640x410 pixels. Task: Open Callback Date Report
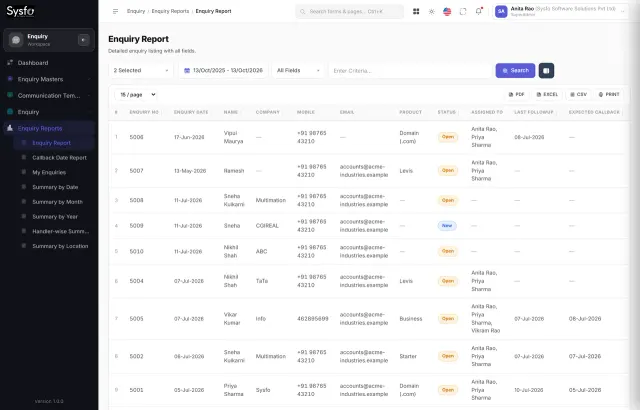click(x=54, y=157)
